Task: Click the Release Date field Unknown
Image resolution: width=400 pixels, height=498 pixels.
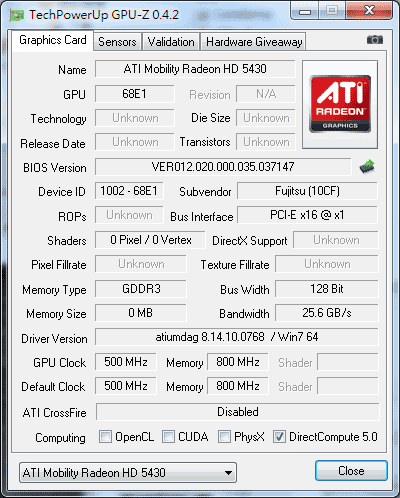Action: click(134, 142)
